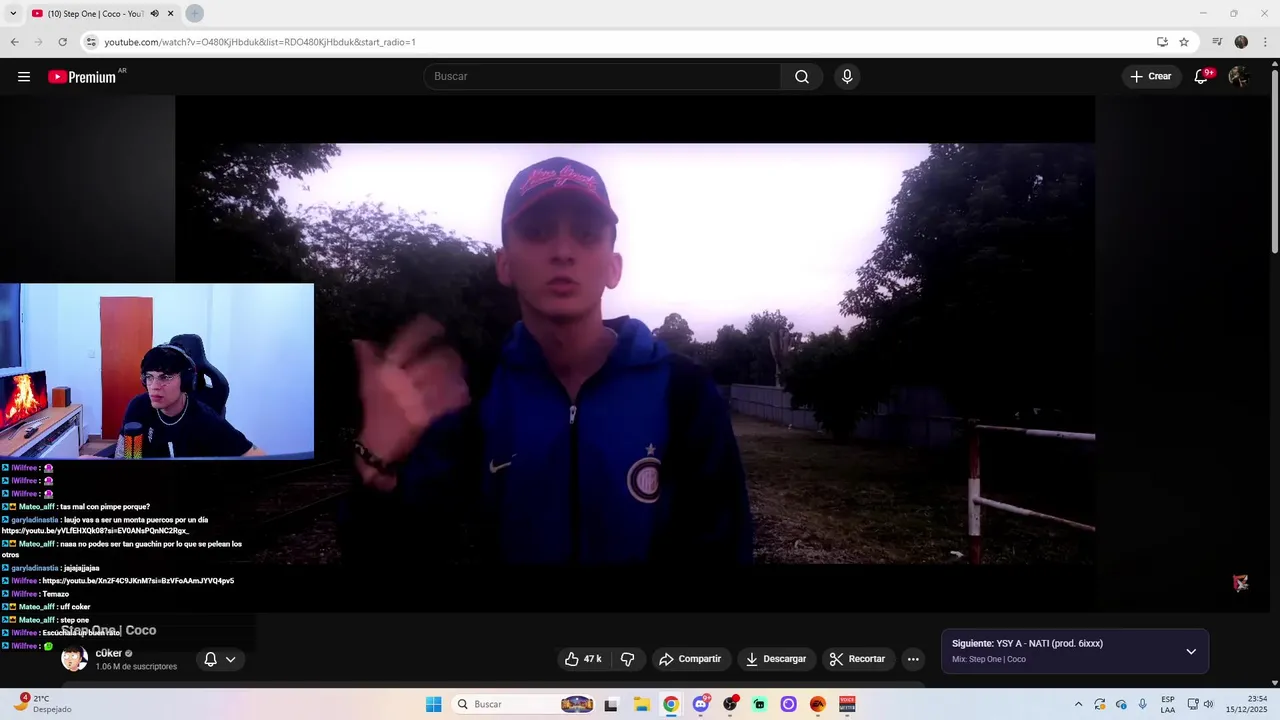Open the tab search dropdown arrow
Screen dimensions: 1280x720
pos(13,13)
